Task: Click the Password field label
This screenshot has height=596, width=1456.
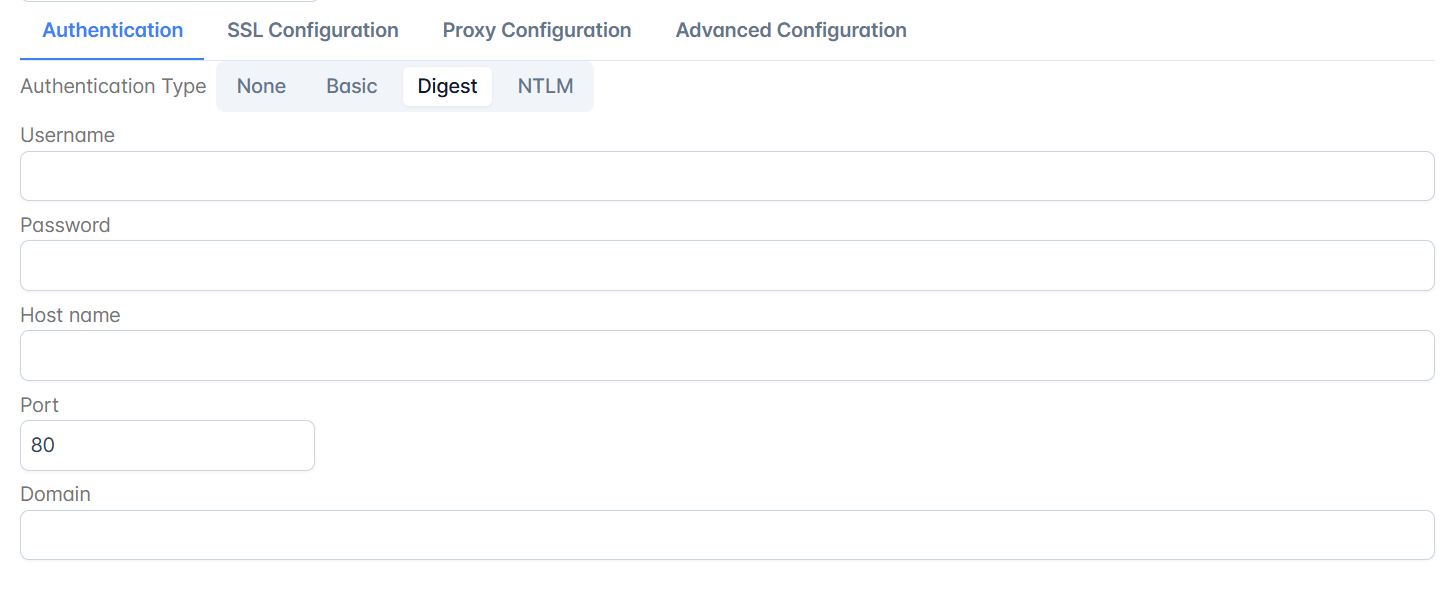Action: coord(65,225)
